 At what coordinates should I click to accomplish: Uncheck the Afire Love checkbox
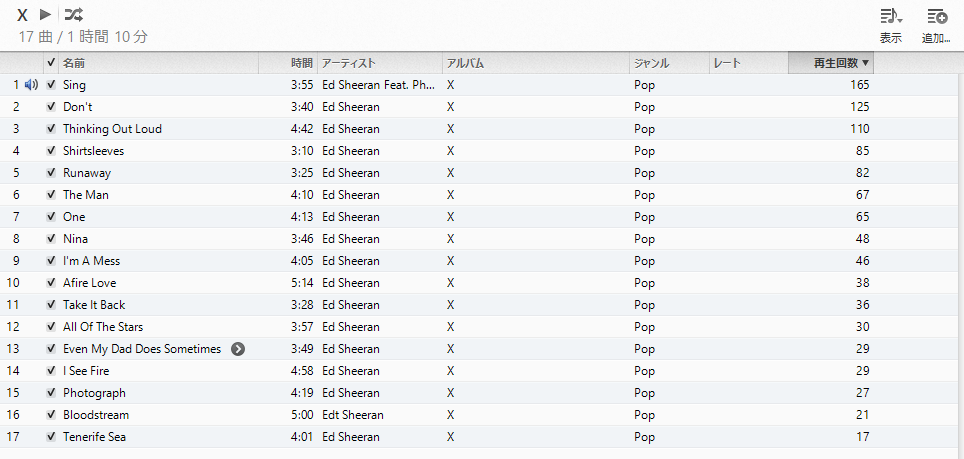click(x=51, y=283)
